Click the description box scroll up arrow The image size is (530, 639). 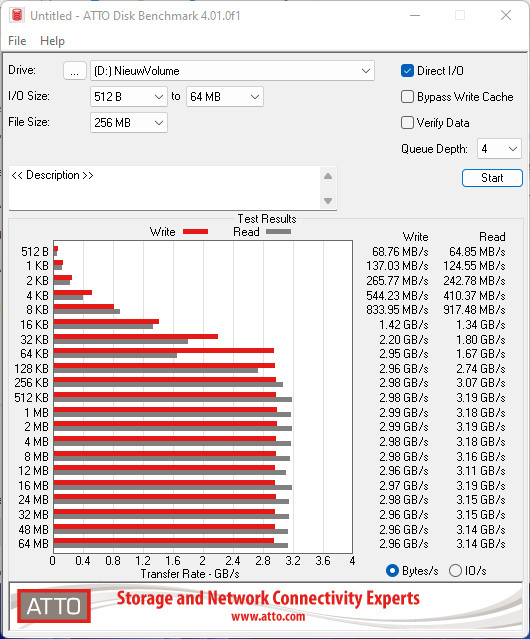[x=328, y=176]
